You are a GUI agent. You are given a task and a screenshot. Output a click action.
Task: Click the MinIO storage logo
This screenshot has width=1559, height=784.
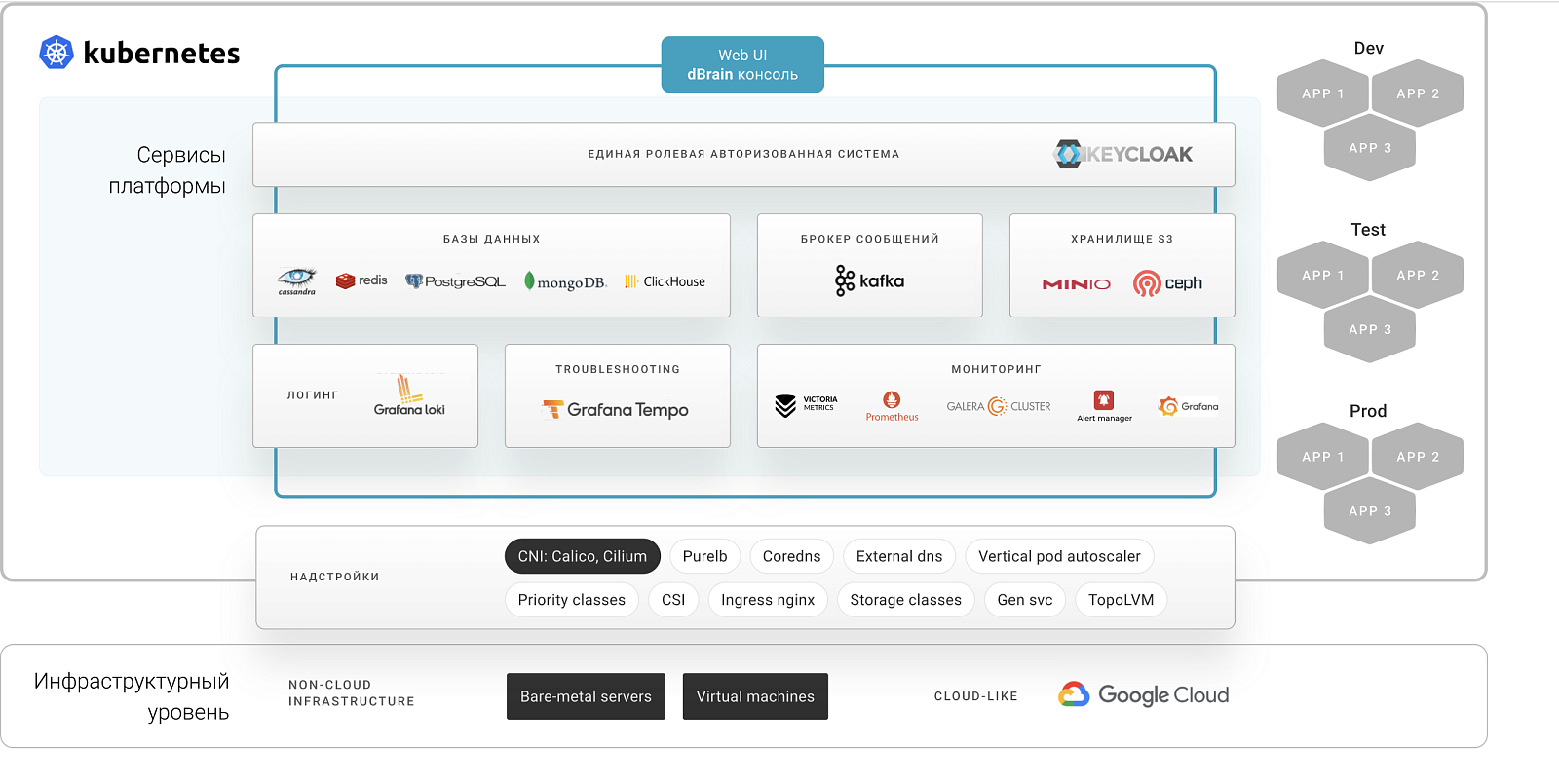(x=1076, y=284)
